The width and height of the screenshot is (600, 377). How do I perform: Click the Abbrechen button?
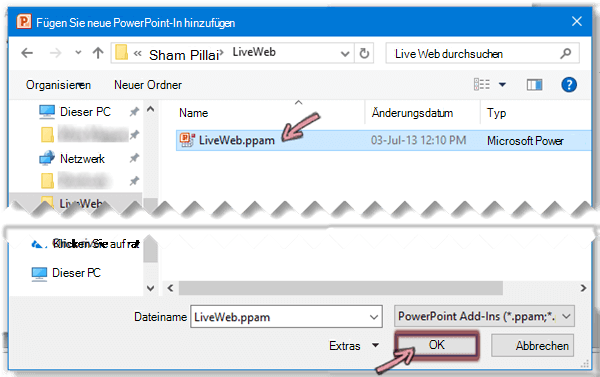pos(532,346)
